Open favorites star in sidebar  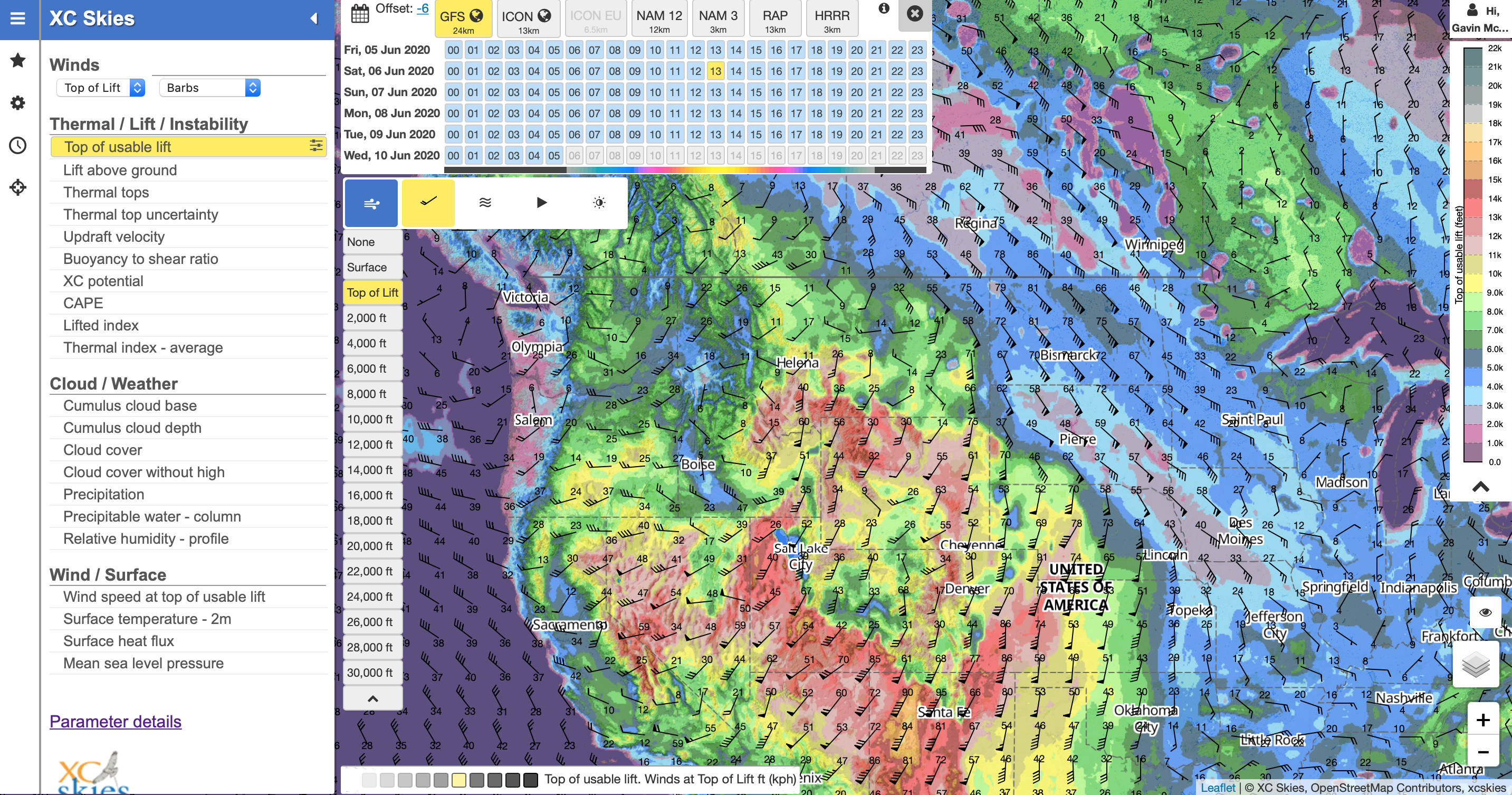click(18, 60)
